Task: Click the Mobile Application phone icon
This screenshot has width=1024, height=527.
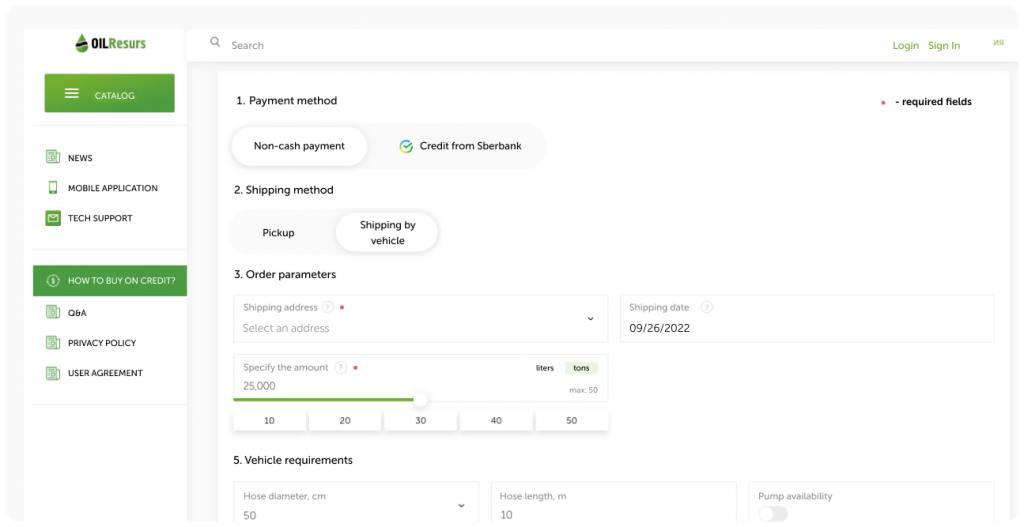Action: pyautogui.click(x=53, y=188)
